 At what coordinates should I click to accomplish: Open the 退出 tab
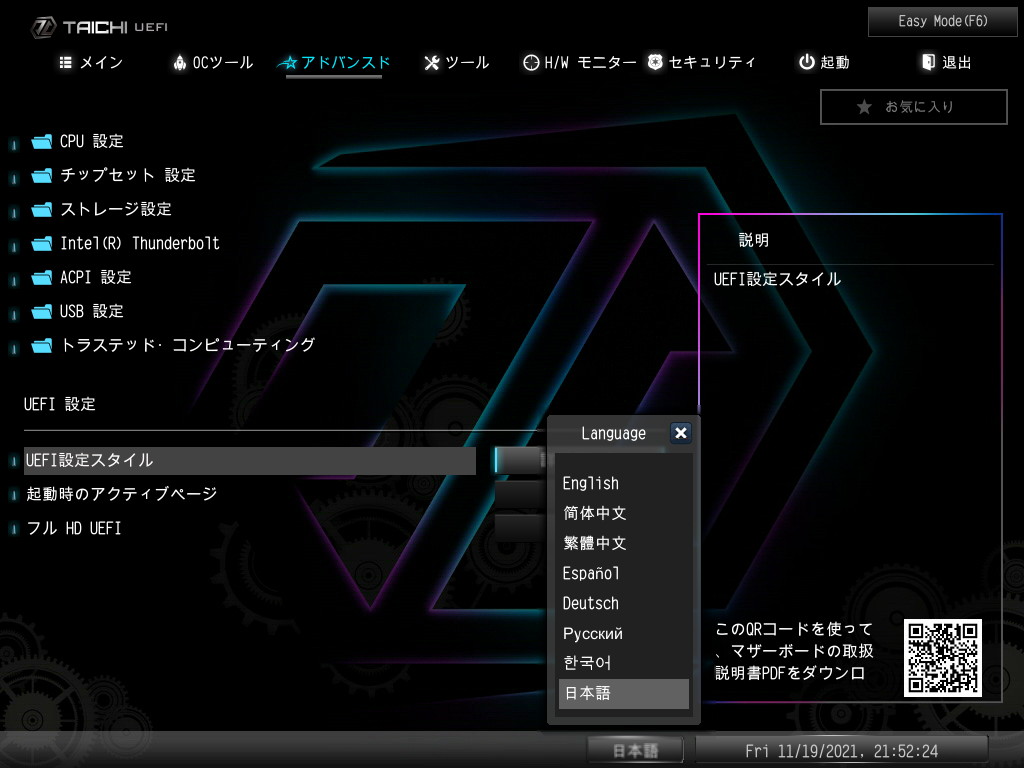[947, 63]
